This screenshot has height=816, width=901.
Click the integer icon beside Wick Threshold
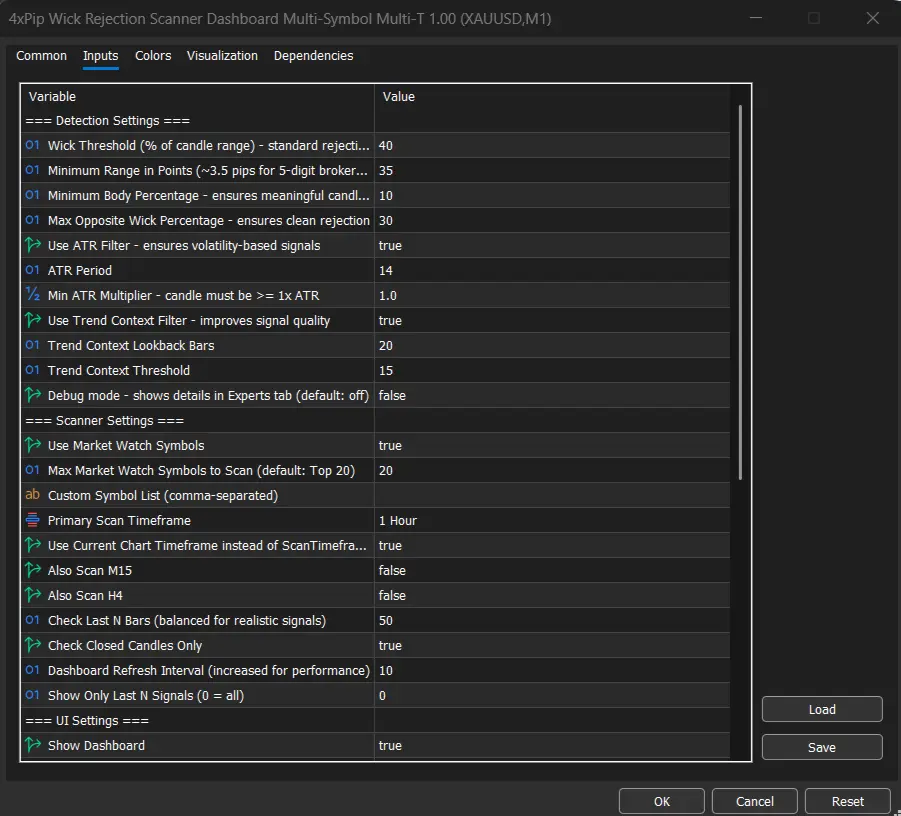coord(32,146)
